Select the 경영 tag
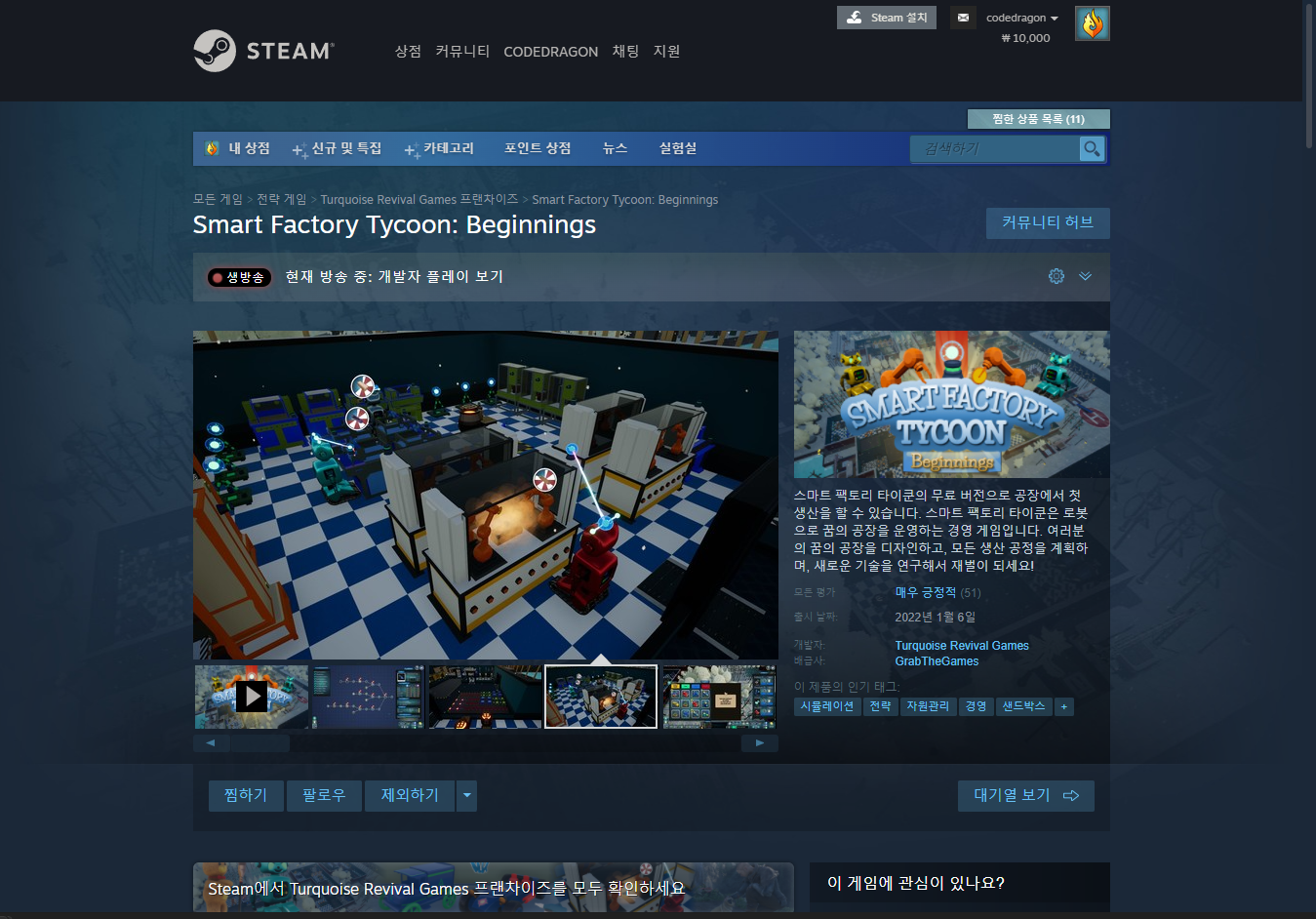Viewport: 1316px width, 919px height. pyautogui.click(x=976, y=706)
